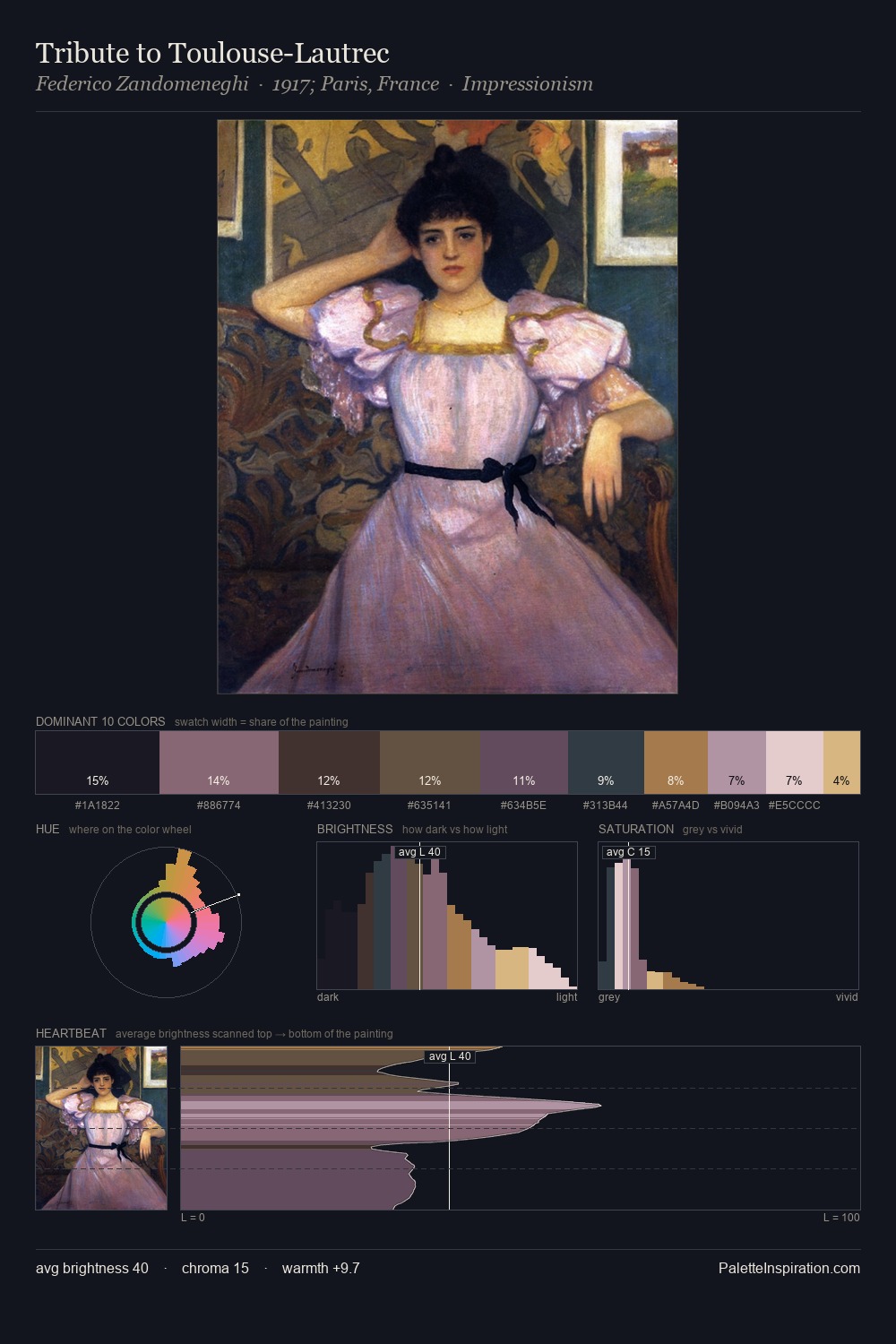The image size is (896, 1344).
Task: Click the hex label #E5CCCC
Action: tap(794, 806)
